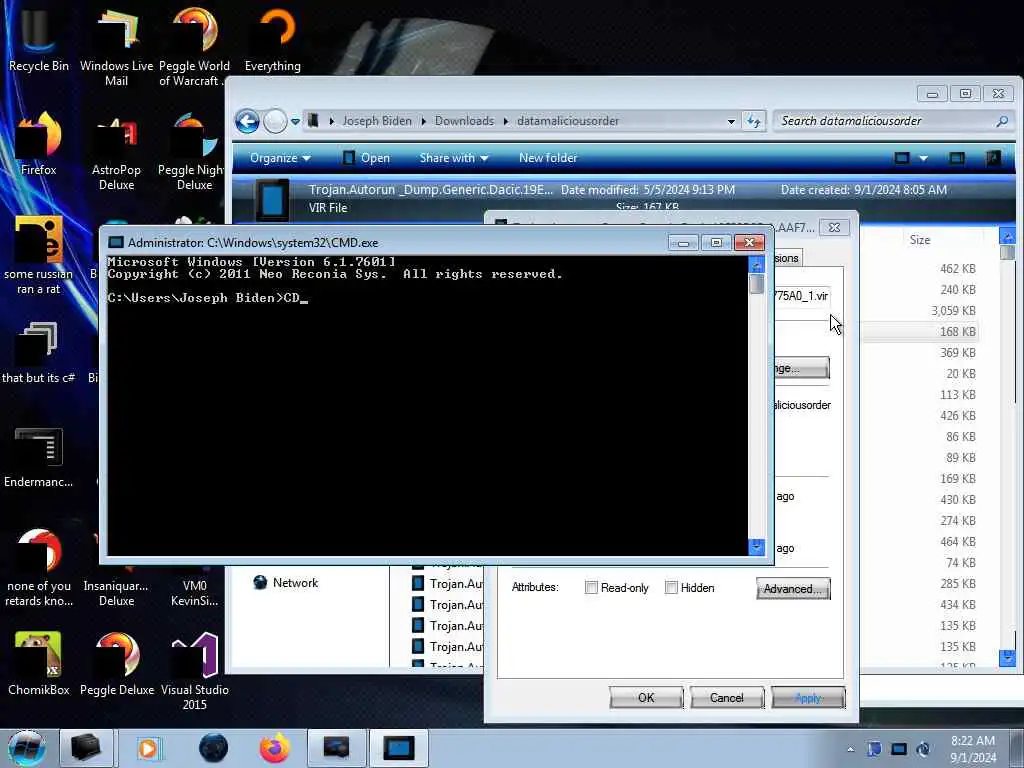Viewport: 1024px width, 768px height.
Task: Open Advanced attributes button
Action: (793, 588)
